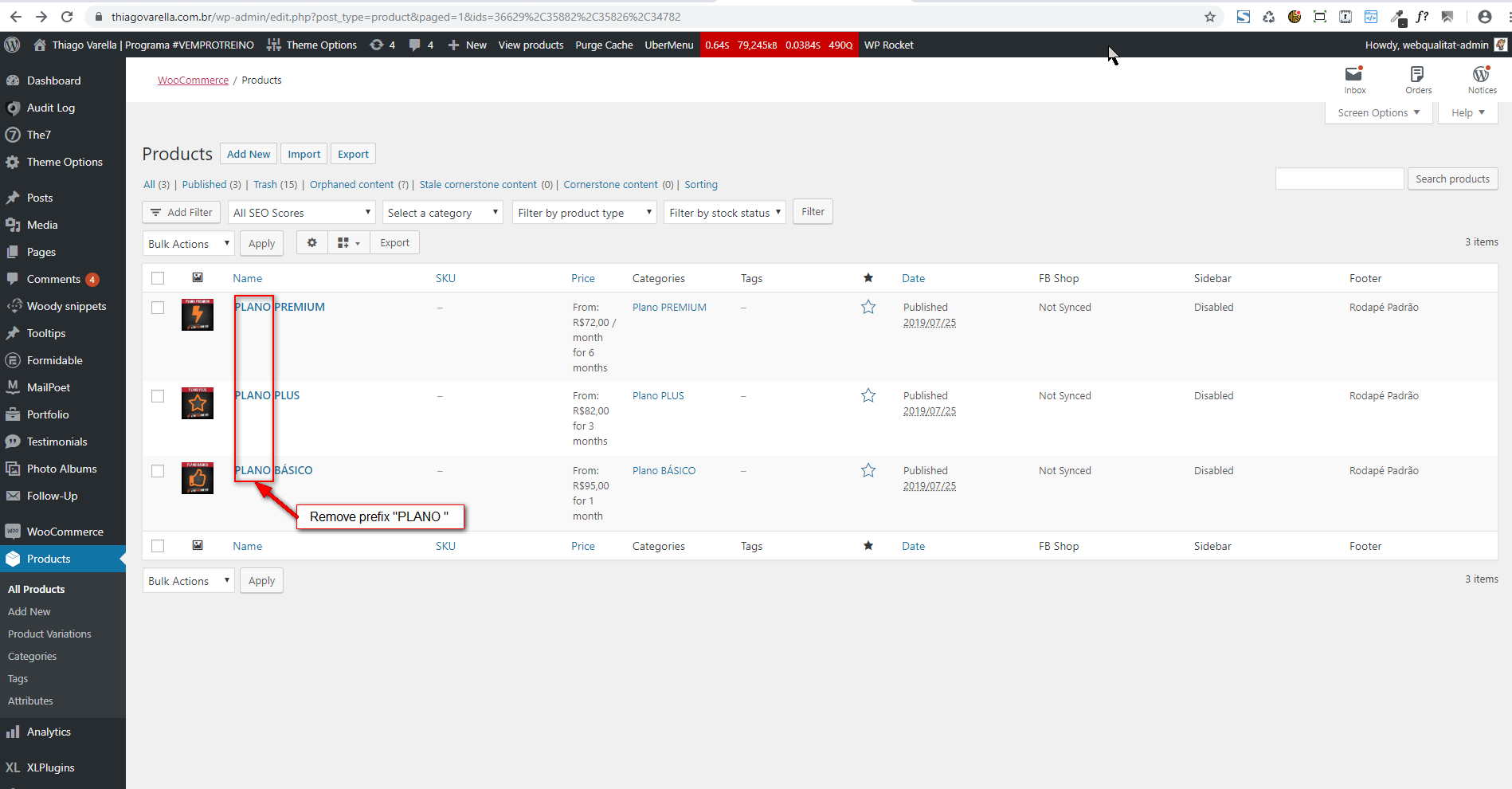Open the top Bulk Actions dropdown
Screen dimensions: 1512x789
pos(188,244)
